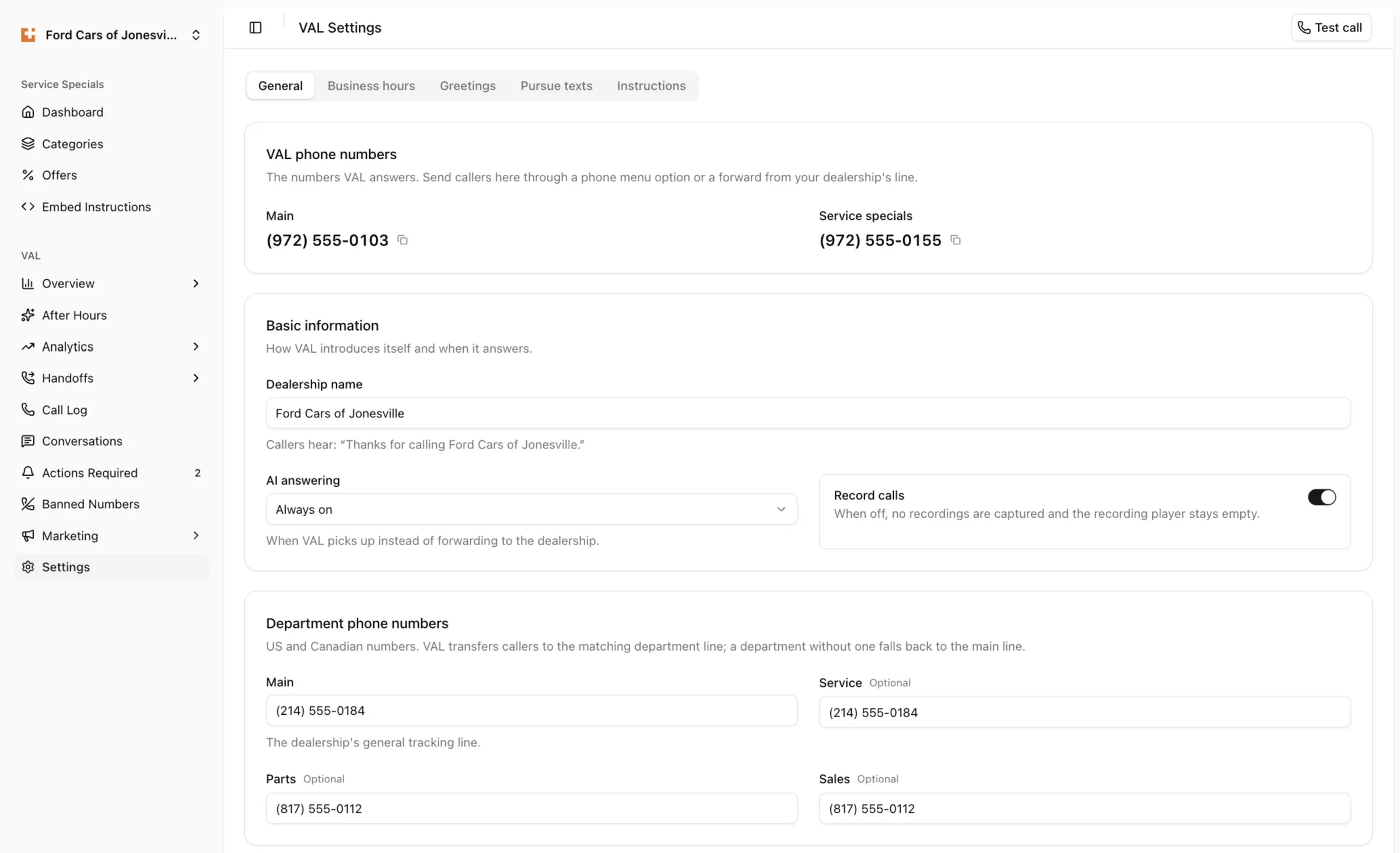Expand the Analytics submenu chevron
Image resolution: width=1400 pixels, height=853 pixels.
tap(196, 346)
